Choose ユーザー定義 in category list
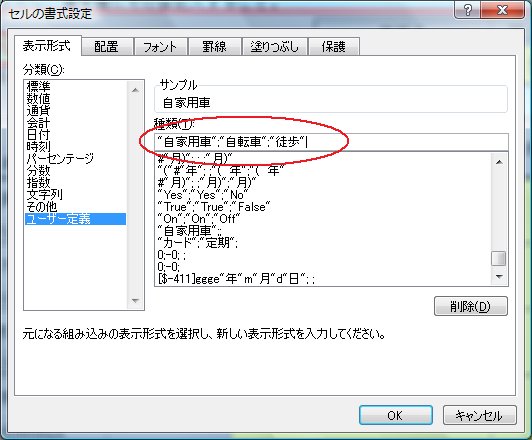 (x=75, y=219)
